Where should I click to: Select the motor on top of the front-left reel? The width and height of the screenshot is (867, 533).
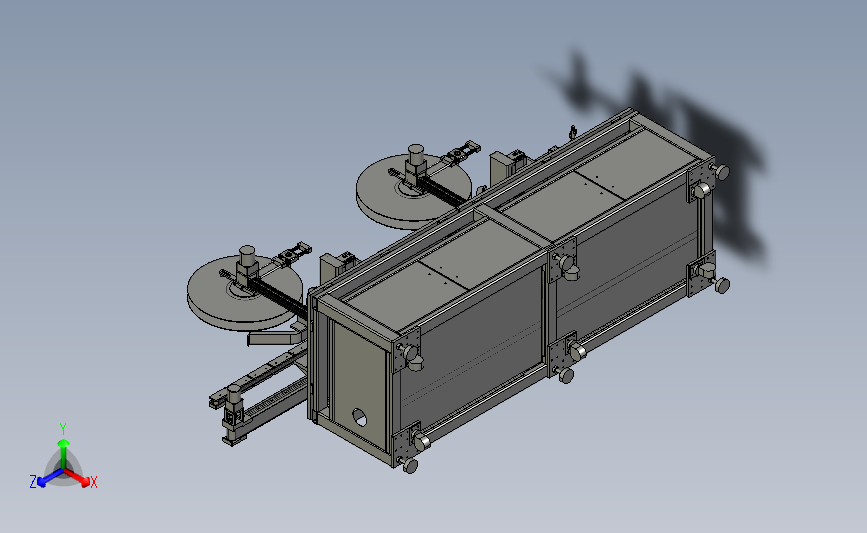pyautogui.click(x=247, y=264)
